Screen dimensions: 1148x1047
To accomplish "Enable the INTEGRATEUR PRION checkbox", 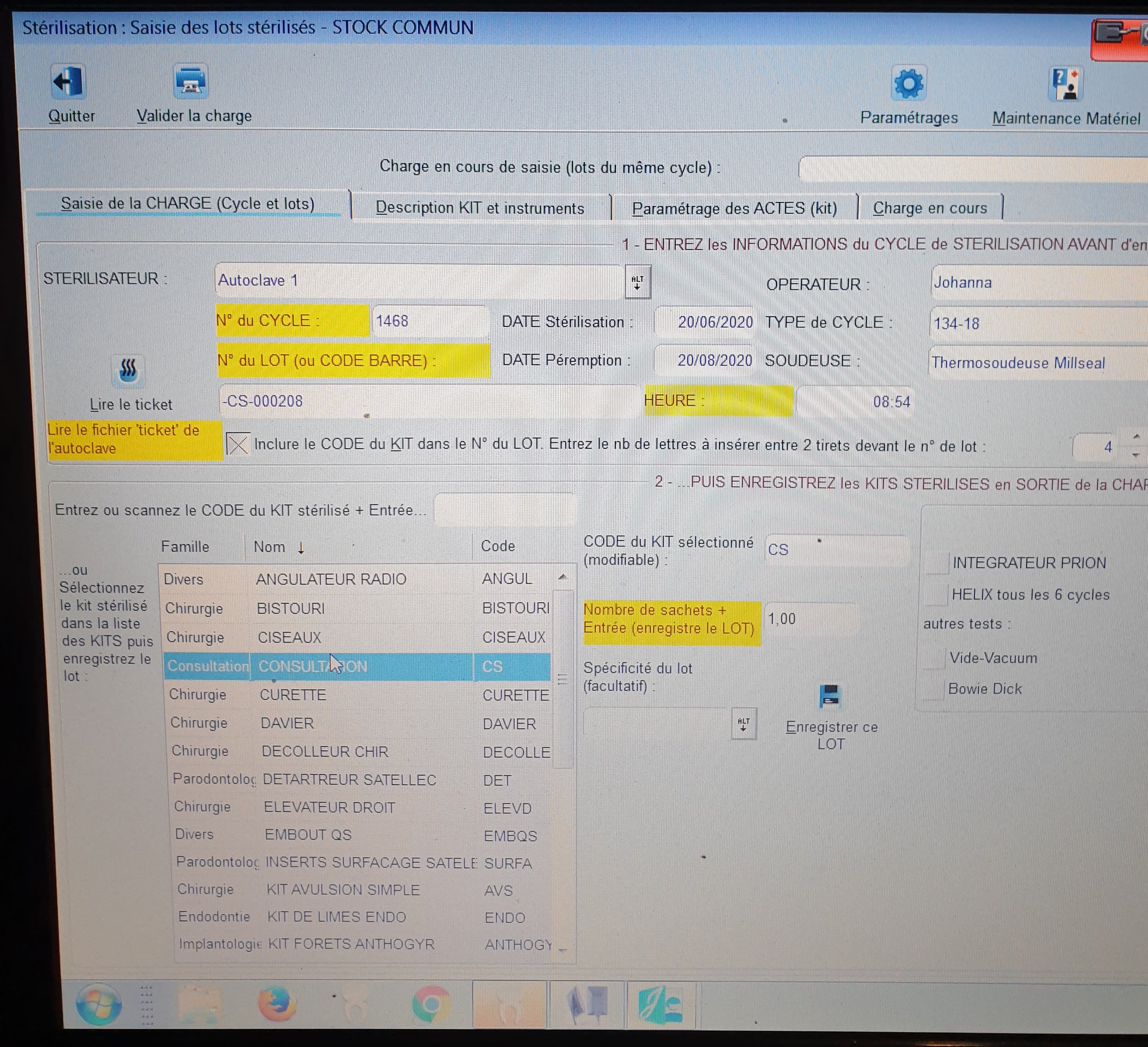I will point(937,563).
